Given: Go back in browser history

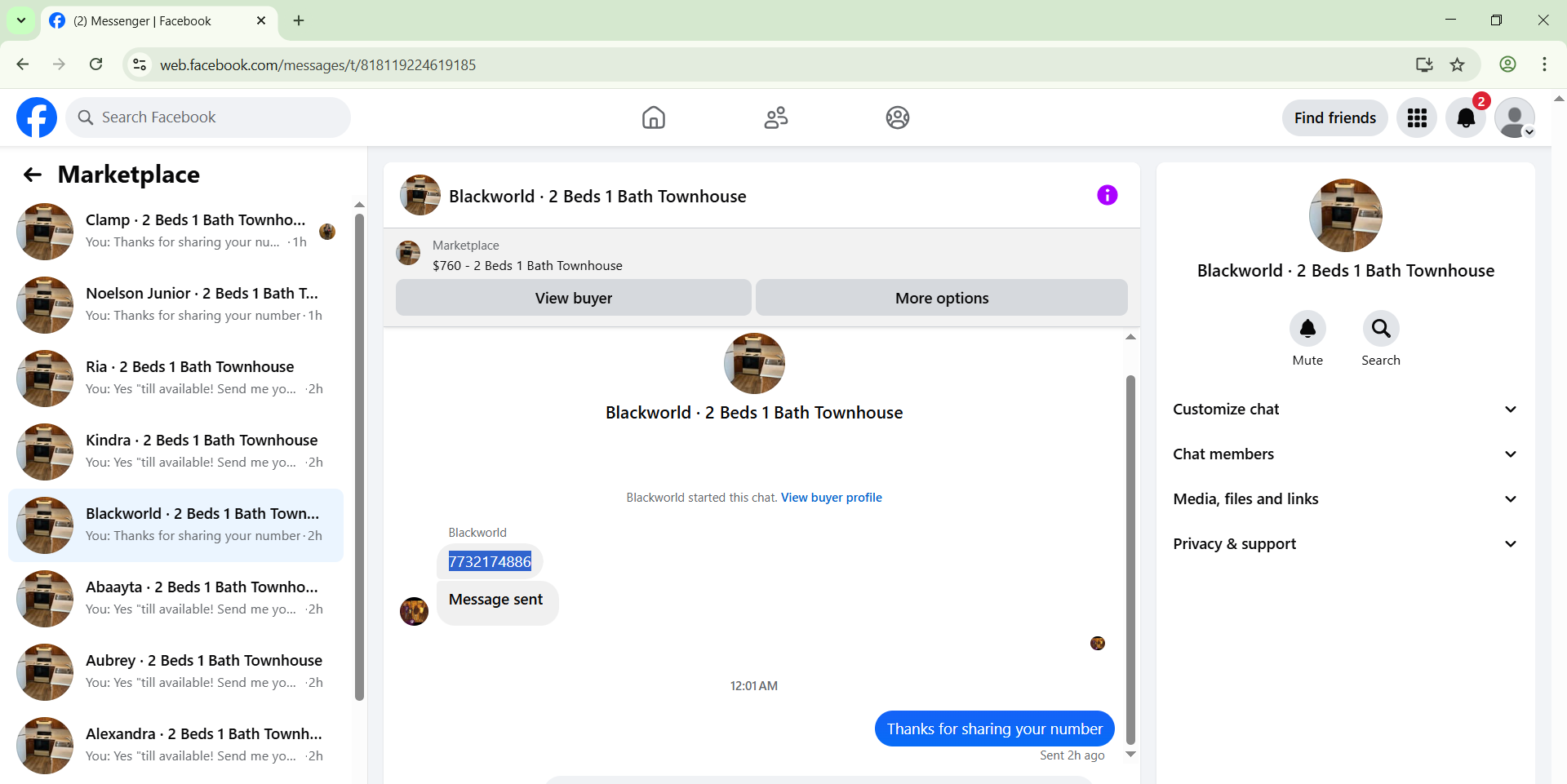Looking at the screenshot, I should (22, 64).
